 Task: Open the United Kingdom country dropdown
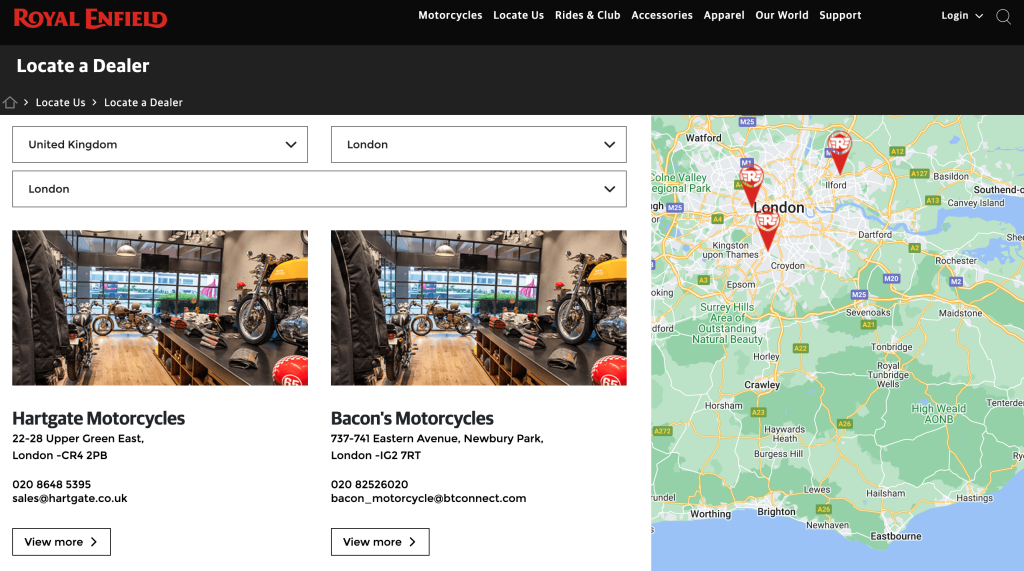[x=160, y=144]
